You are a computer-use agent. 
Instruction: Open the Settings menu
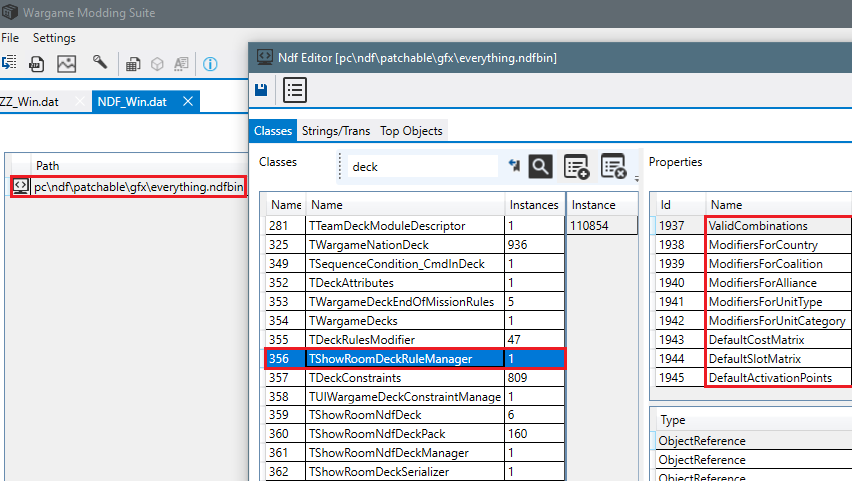tap(54, 38)
